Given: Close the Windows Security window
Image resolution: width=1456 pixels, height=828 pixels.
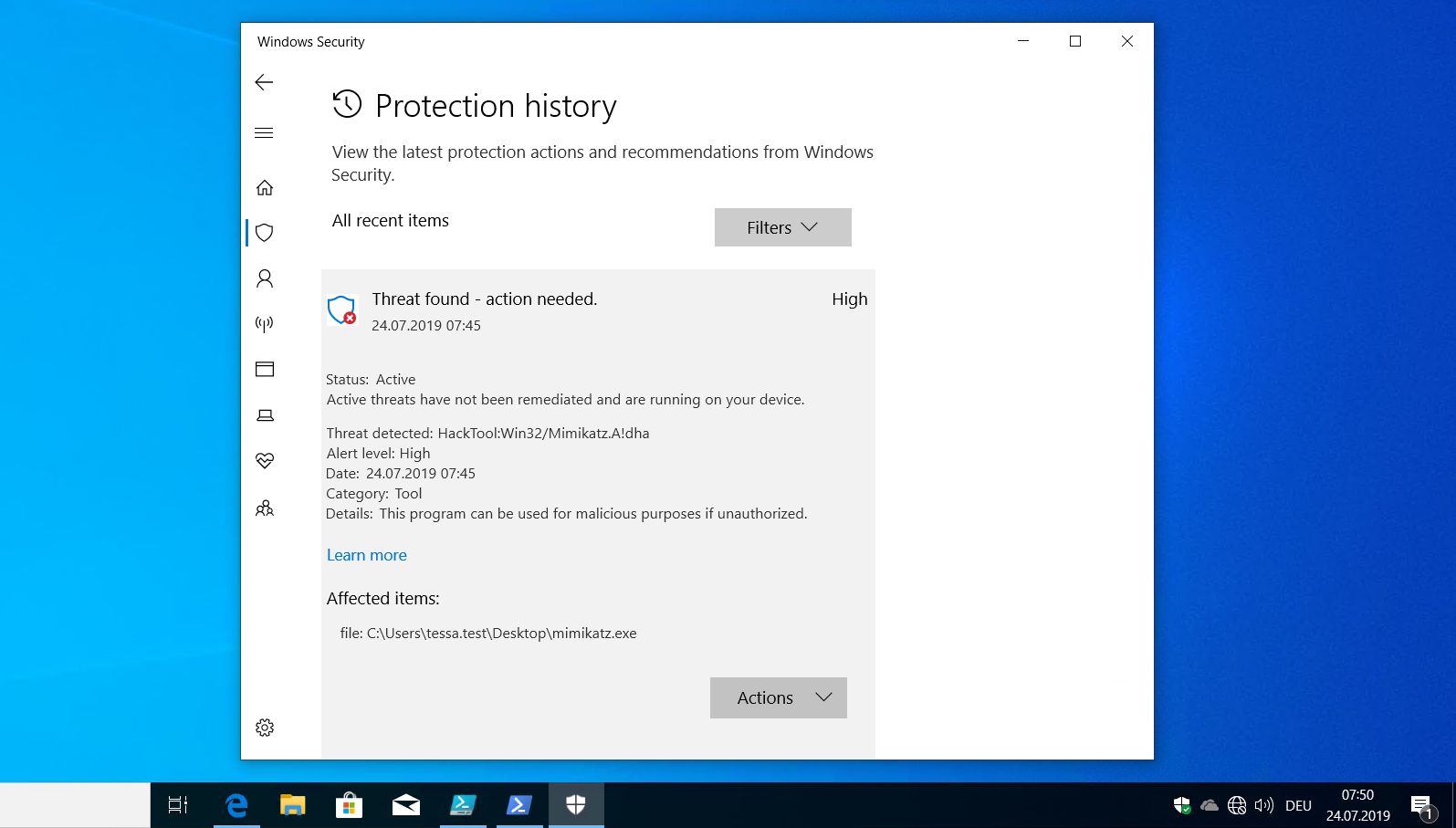Looking at the screenshot, I should (1127, 41).
